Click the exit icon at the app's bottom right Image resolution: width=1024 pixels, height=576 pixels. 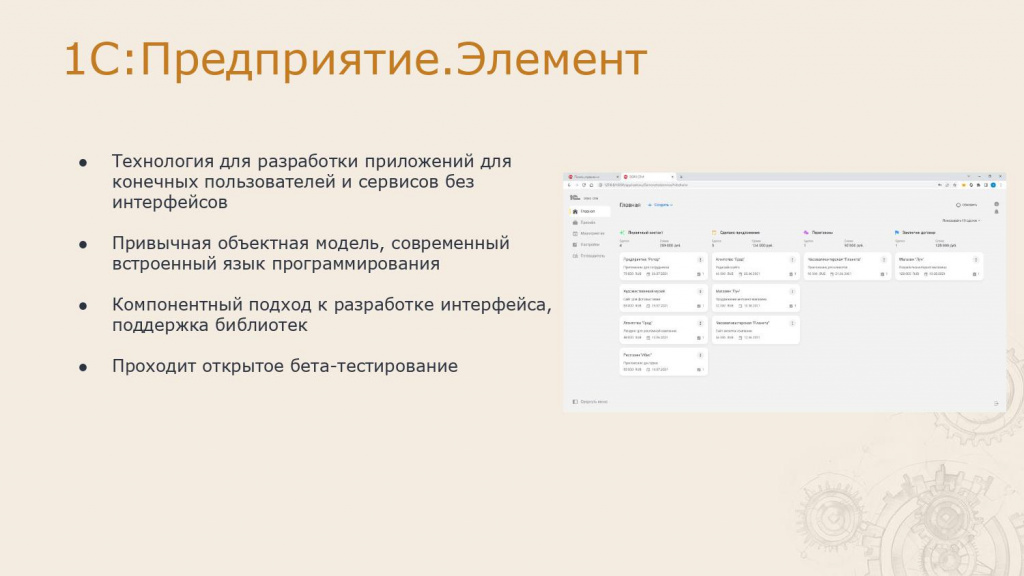pyautogui.click(x=997, y=404)
